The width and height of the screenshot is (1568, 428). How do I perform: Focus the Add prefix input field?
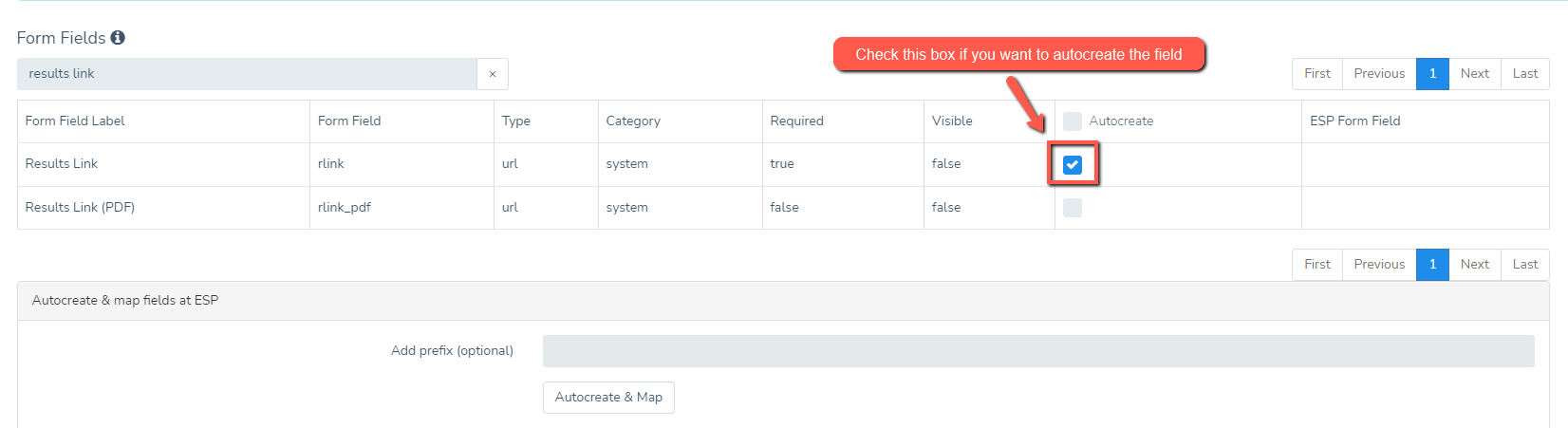[1038, 351]
